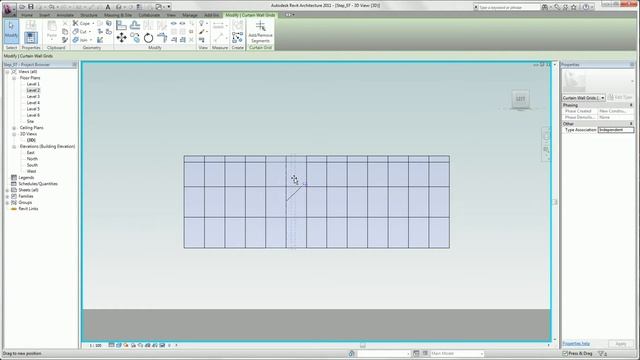Open the Home ribbon tab

[x=27, y=15]
